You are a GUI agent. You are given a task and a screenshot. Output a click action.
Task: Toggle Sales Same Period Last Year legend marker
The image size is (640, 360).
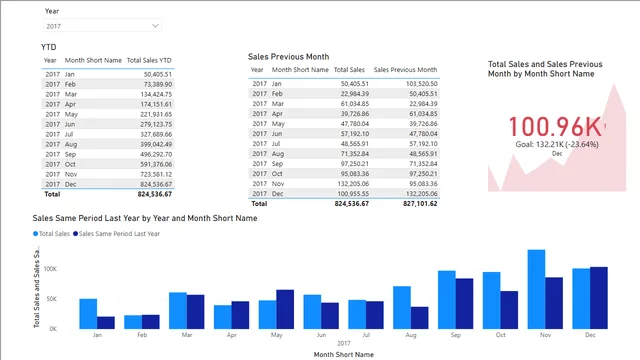pyautogui.click(x=75, y=234)
